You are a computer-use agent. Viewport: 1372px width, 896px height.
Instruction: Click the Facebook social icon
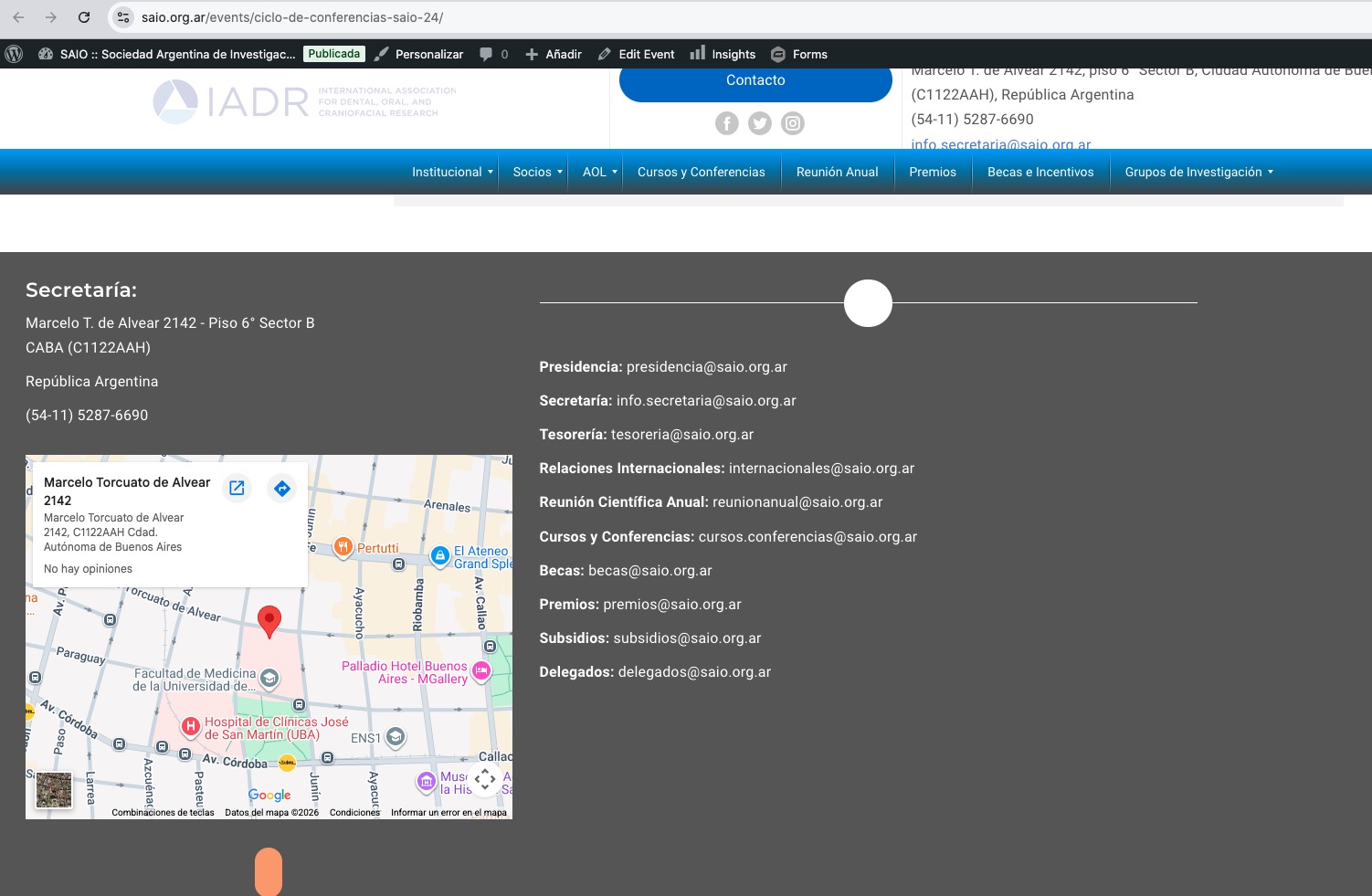(x=726, y=123)
